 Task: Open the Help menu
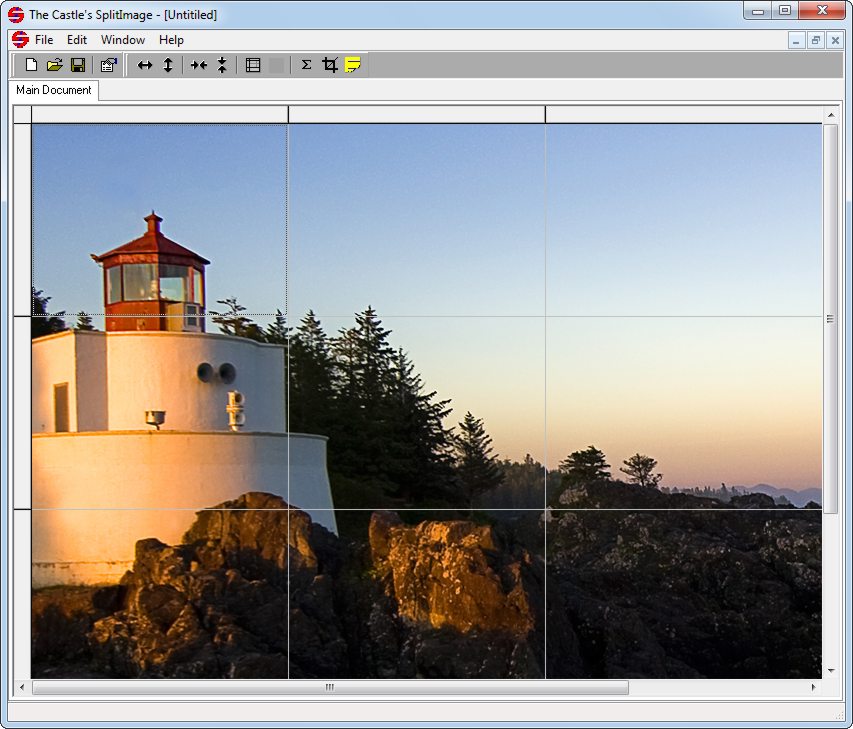point(171,40)
